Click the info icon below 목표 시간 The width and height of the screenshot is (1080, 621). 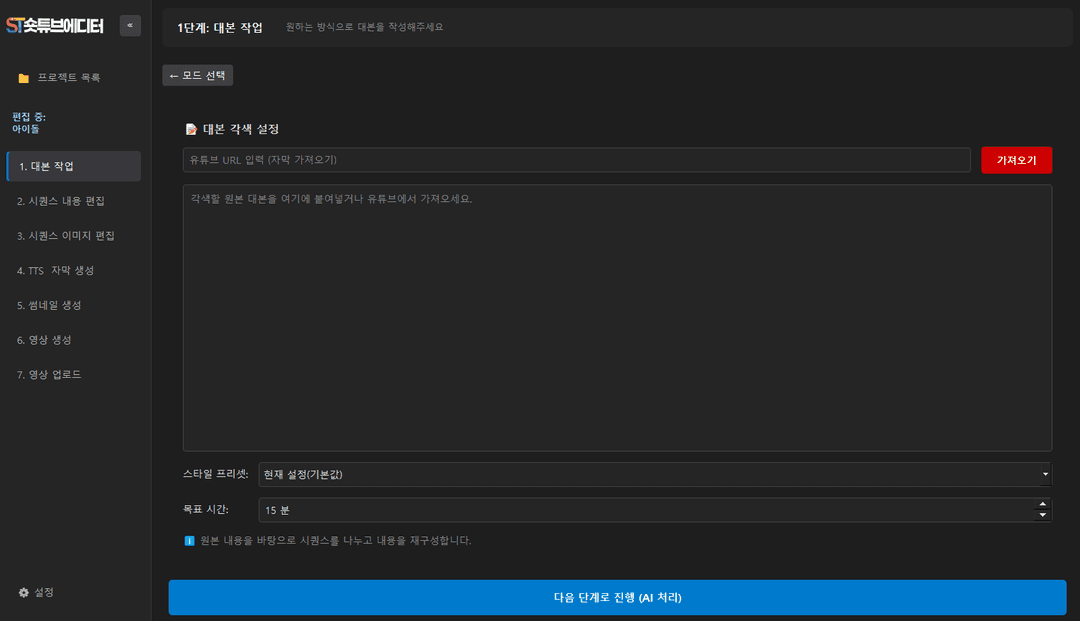pyautogui.click(x=189, y=541)
